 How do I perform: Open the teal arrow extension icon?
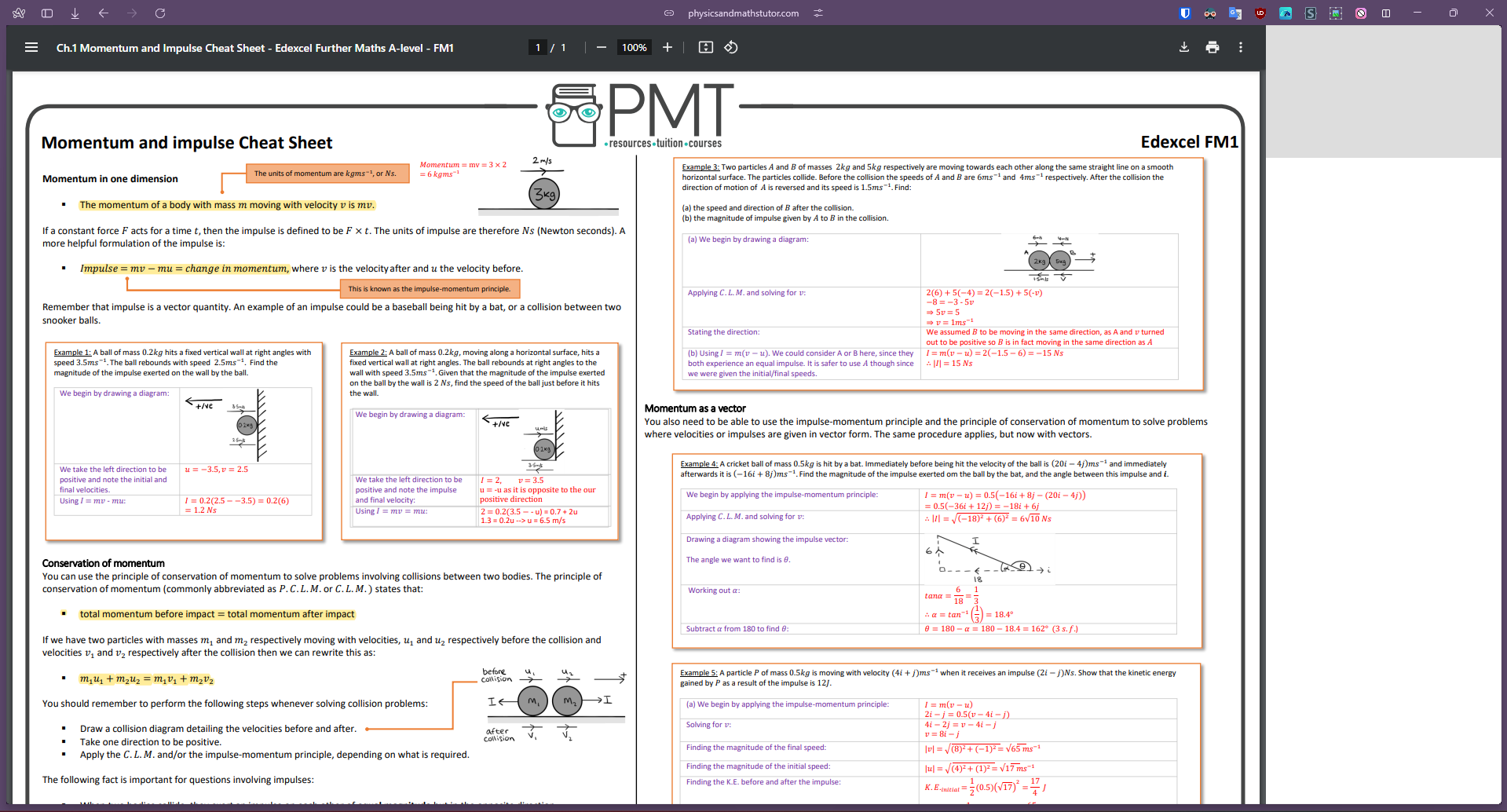1286,13
